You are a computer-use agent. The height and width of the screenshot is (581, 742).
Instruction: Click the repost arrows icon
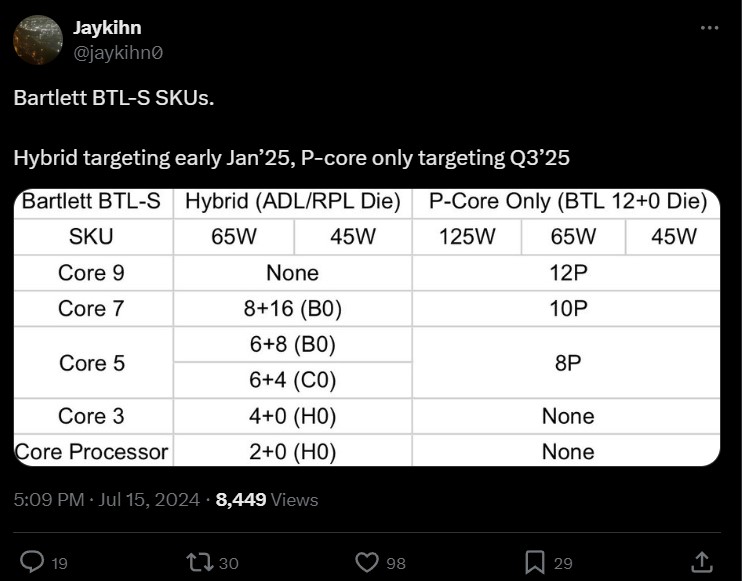point(200,563)
